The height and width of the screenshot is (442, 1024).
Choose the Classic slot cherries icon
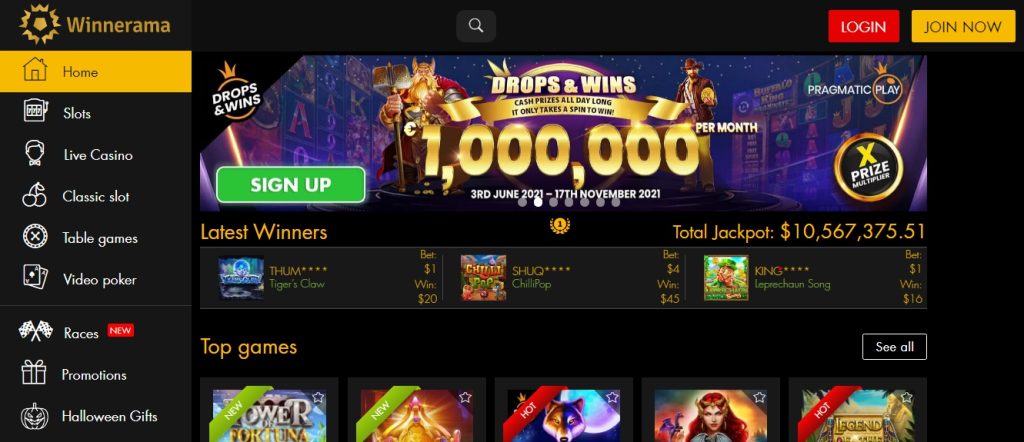coord(35,196)
